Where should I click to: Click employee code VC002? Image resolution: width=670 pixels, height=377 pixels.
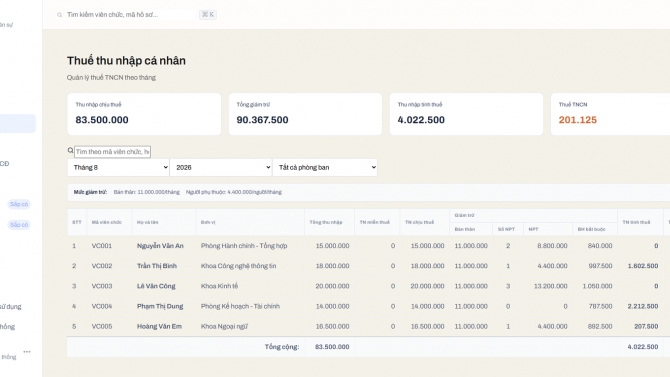click(x=102, y=266)
